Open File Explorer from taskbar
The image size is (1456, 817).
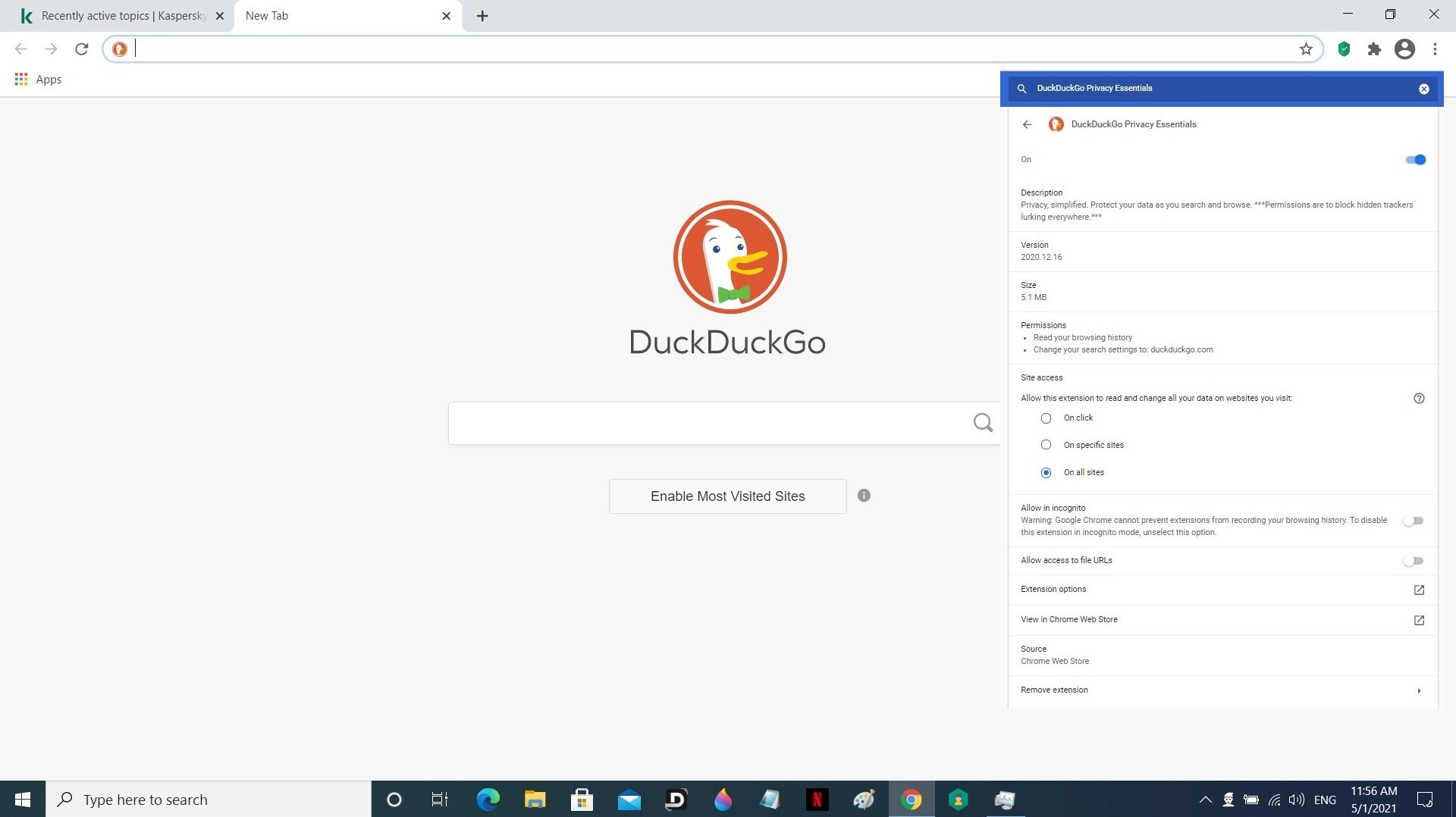(535, 800)
